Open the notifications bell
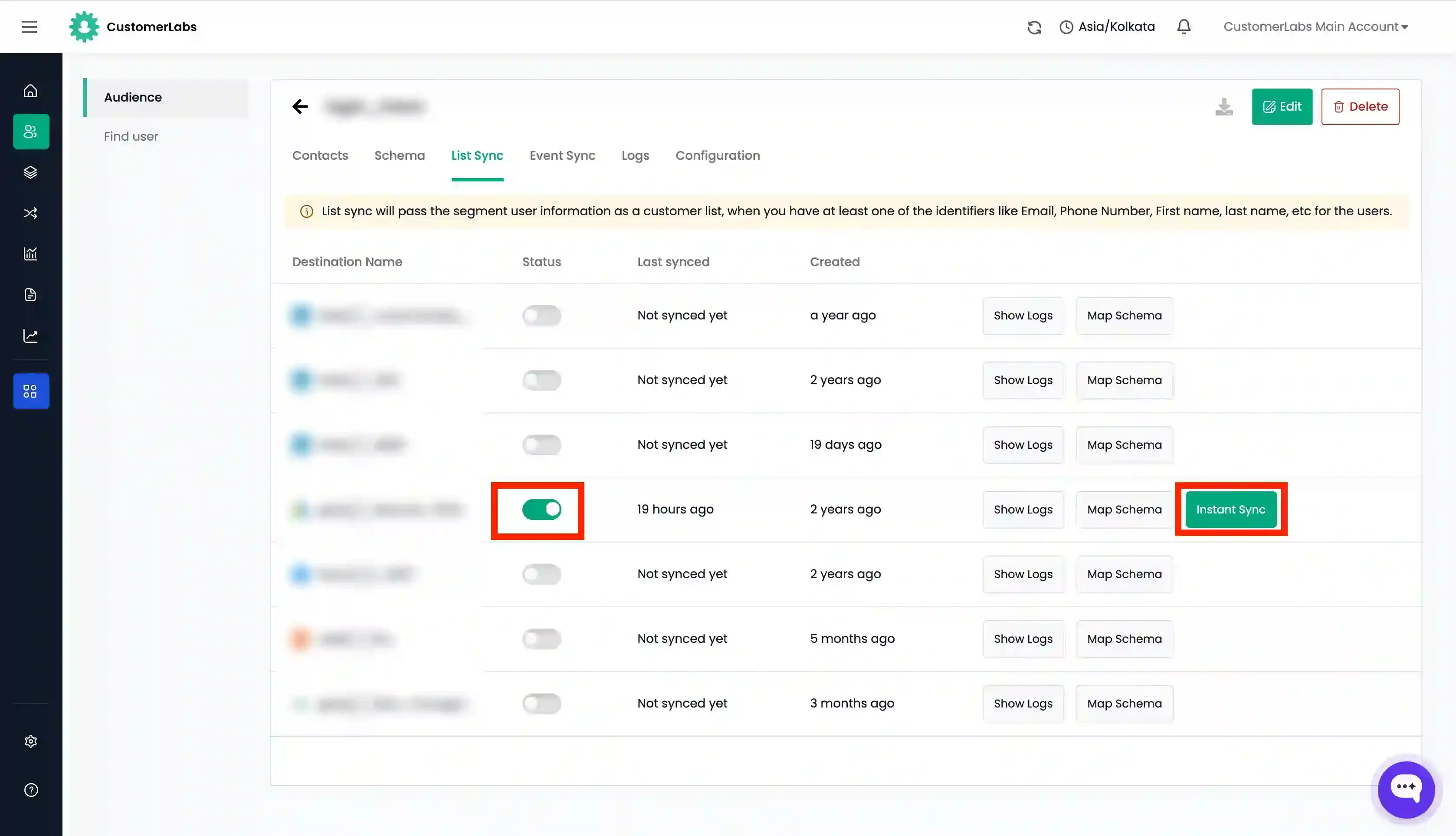Viewport: 1456px width, 836px height. pos(1184,26)
